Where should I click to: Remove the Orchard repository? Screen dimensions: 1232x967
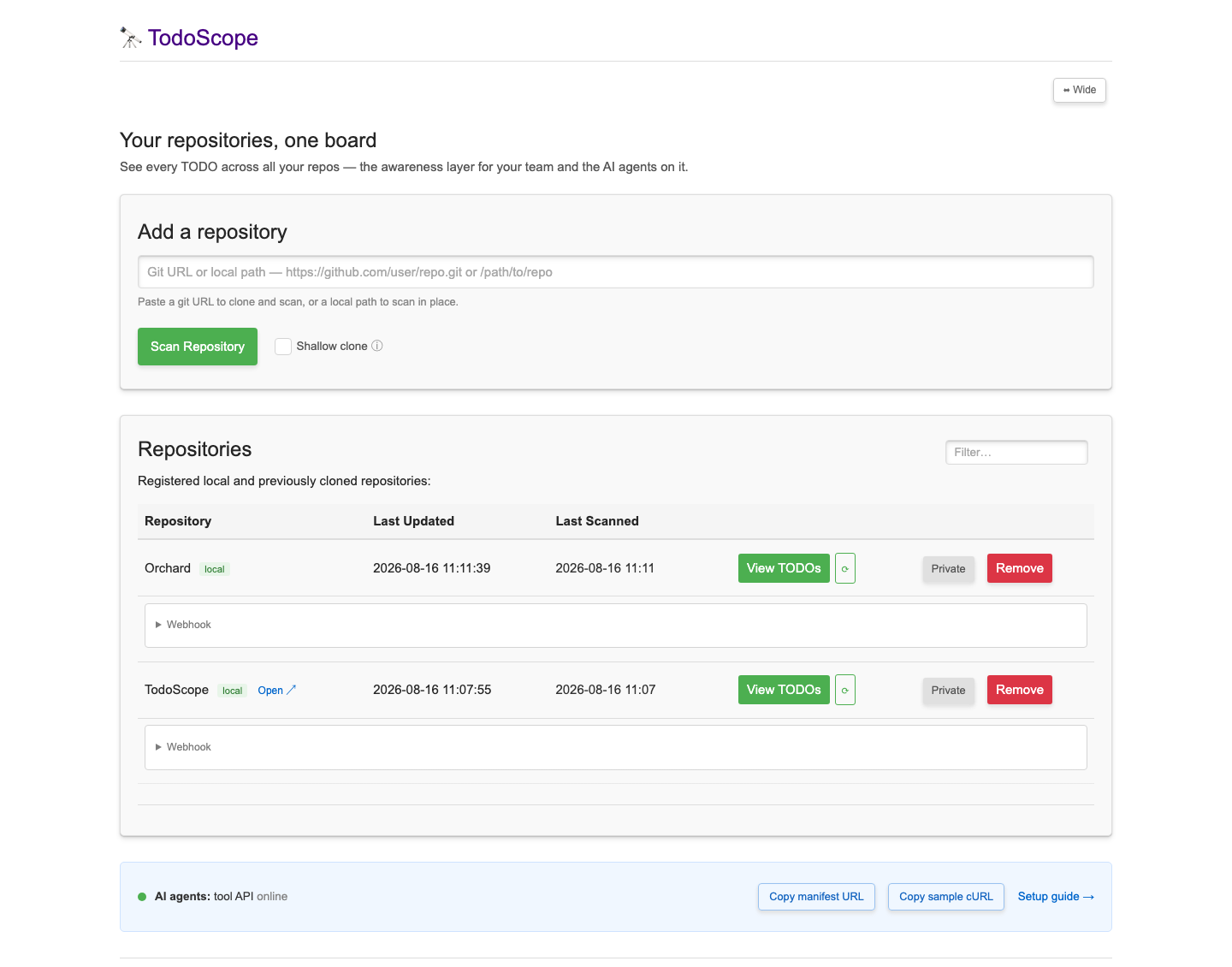1020,568
